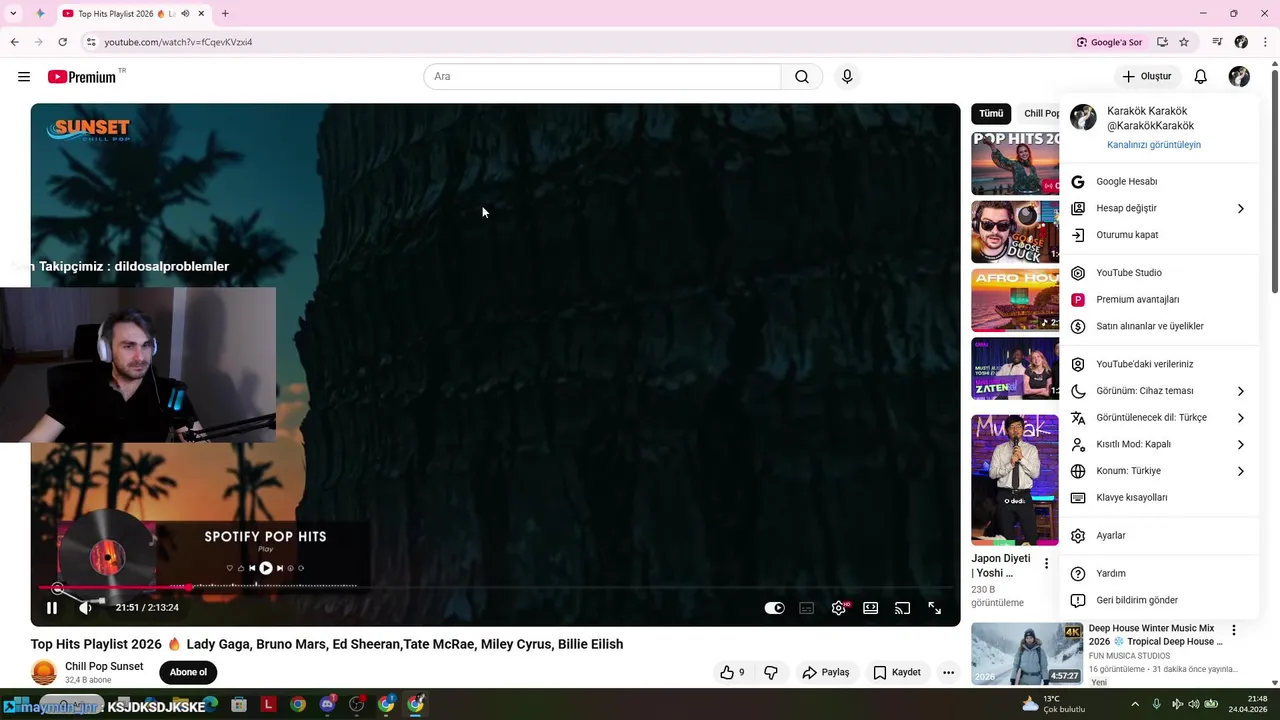Expand Kısıtlı Mod: Kapalı option

click(1158, 444)
